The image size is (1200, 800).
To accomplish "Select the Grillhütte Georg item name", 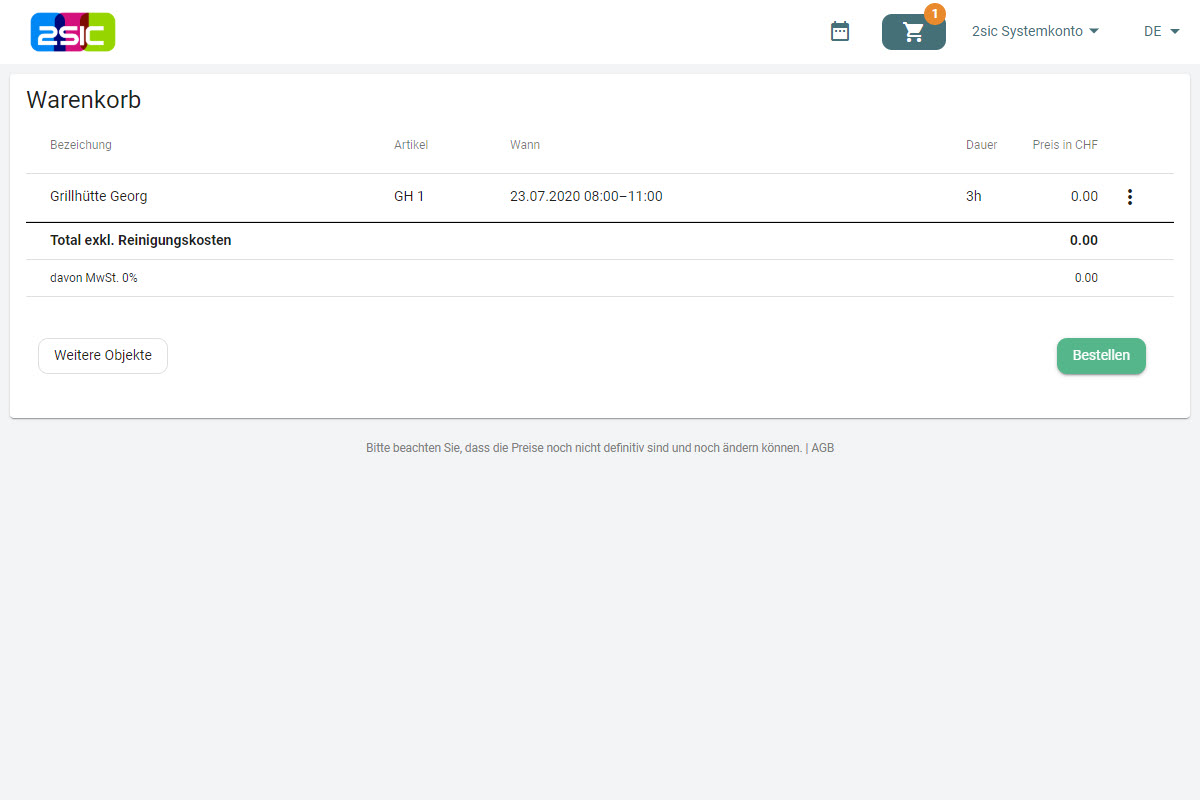I will 98,197.
